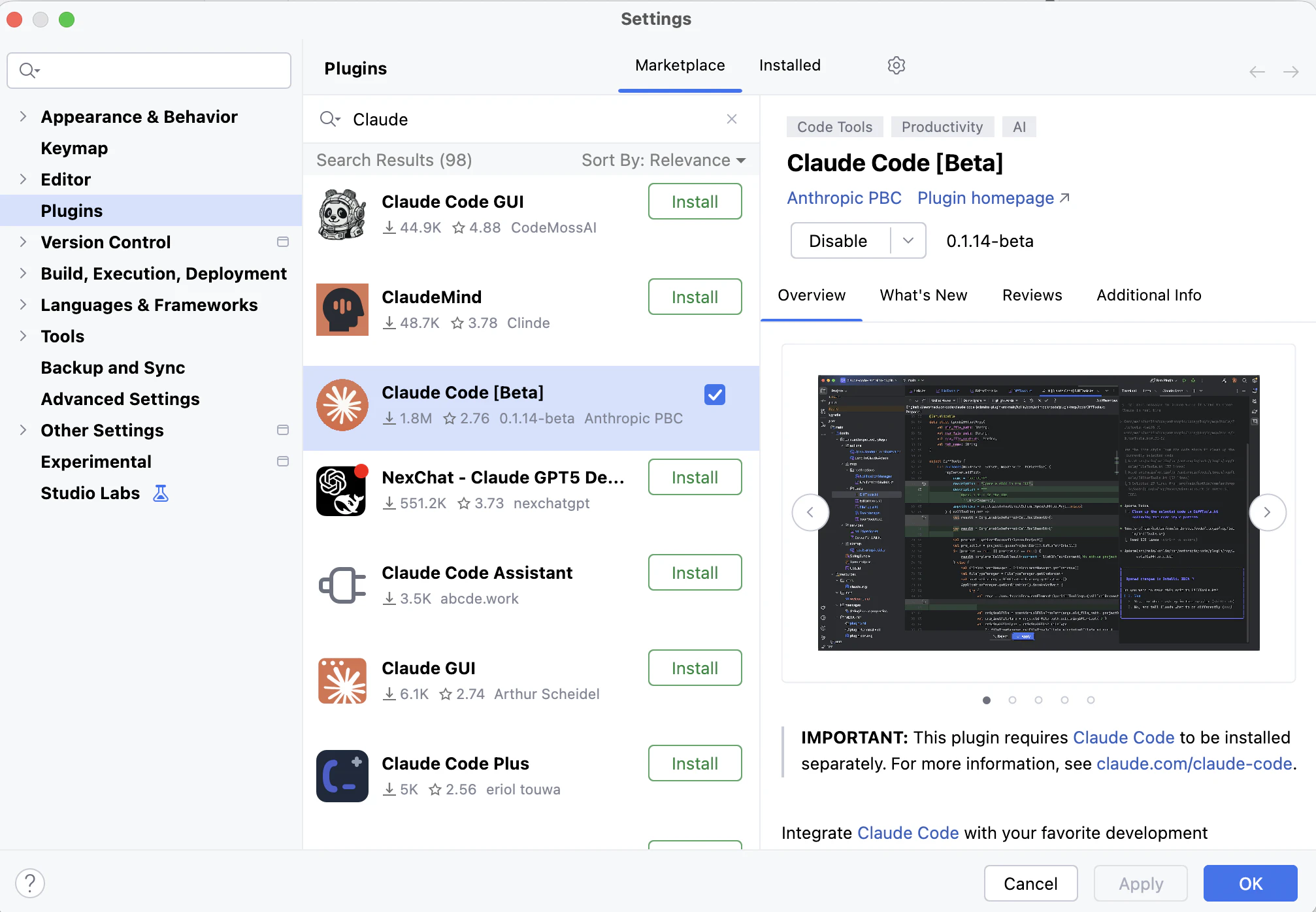The height and width of the screenshot is (912, 1316).
Task: Expand Appearance & Behavior settings
Action: click(24, 116)
